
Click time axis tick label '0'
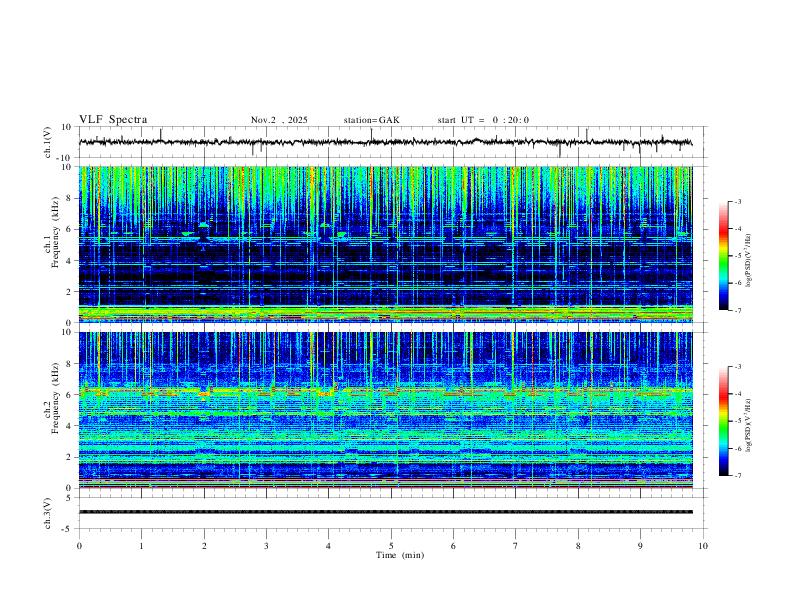[79, 546]
